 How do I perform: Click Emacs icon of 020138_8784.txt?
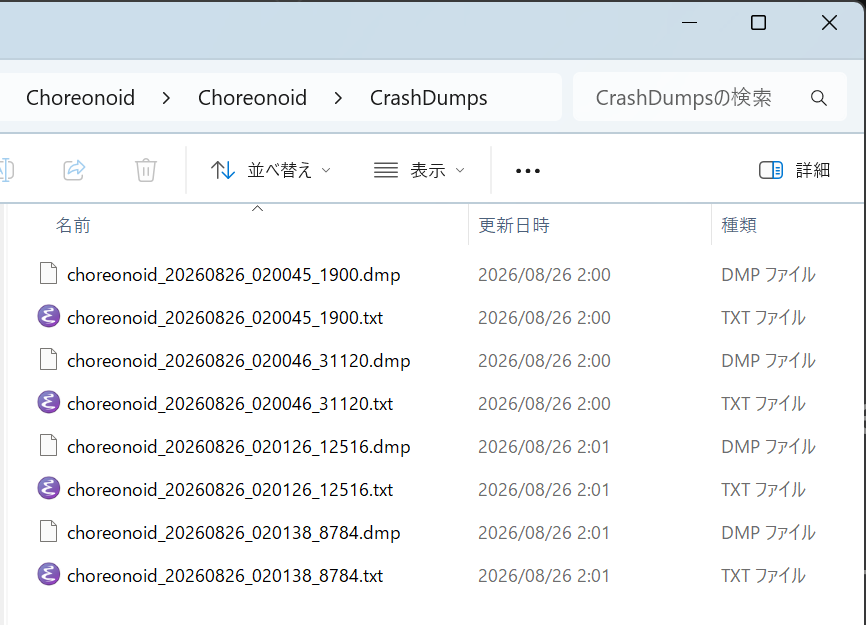tap(49, 575)
